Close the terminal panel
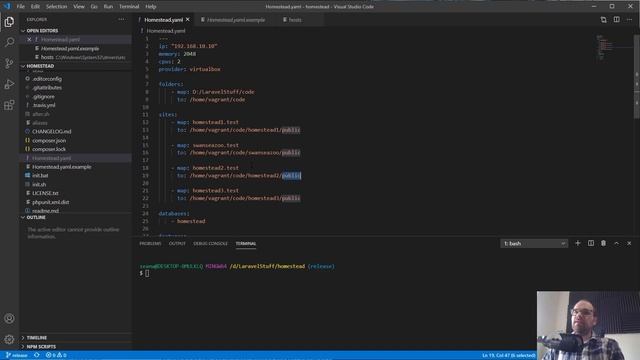The width and height of the screenshot is (640, 360). click(629, 243)
